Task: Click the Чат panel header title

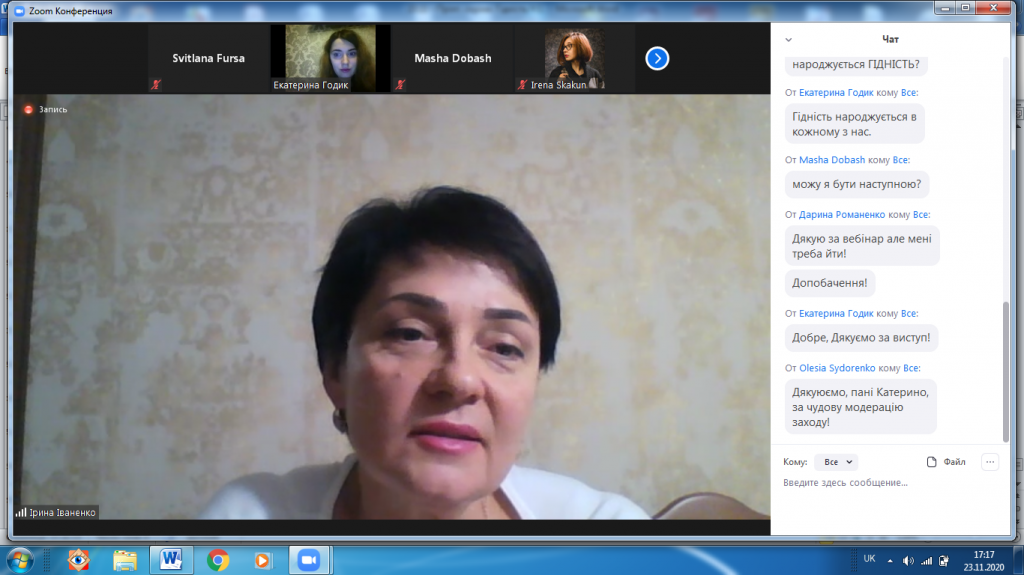Action: click(890, 39)
